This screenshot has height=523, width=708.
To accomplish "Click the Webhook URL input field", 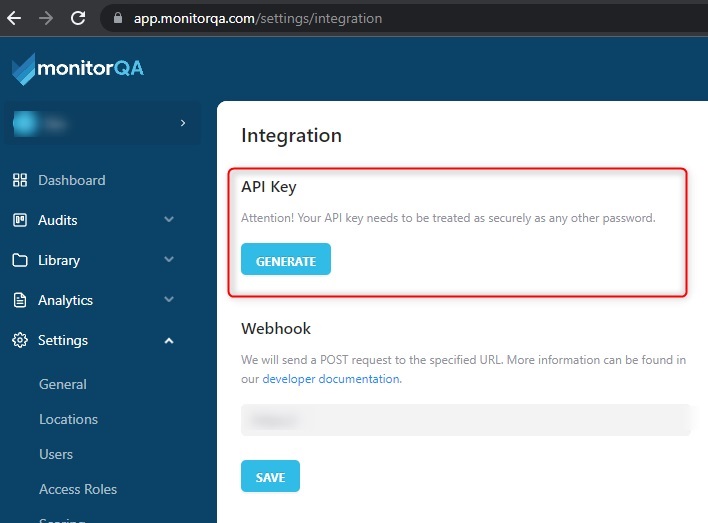I will click(466, 420).
